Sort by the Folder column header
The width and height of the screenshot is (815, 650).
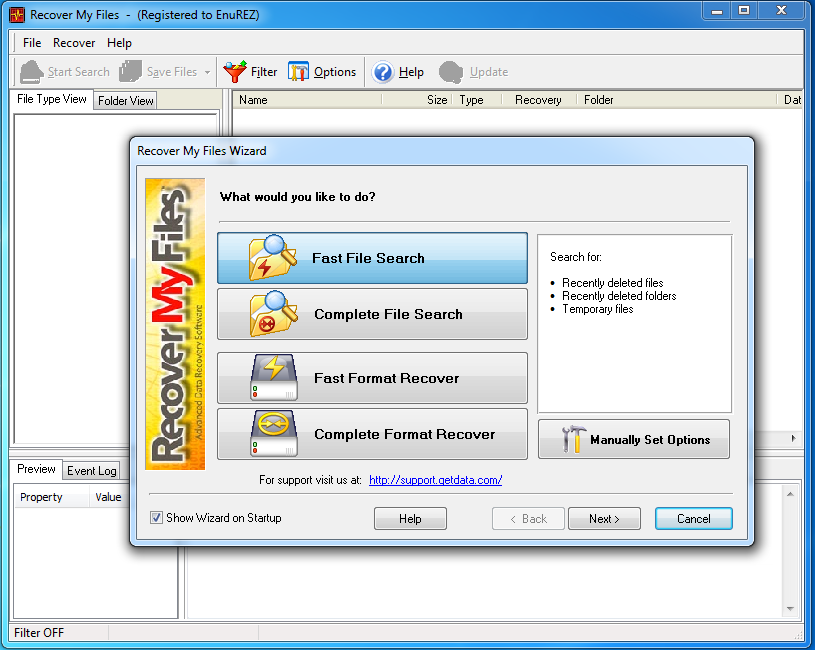pos(677,100)
